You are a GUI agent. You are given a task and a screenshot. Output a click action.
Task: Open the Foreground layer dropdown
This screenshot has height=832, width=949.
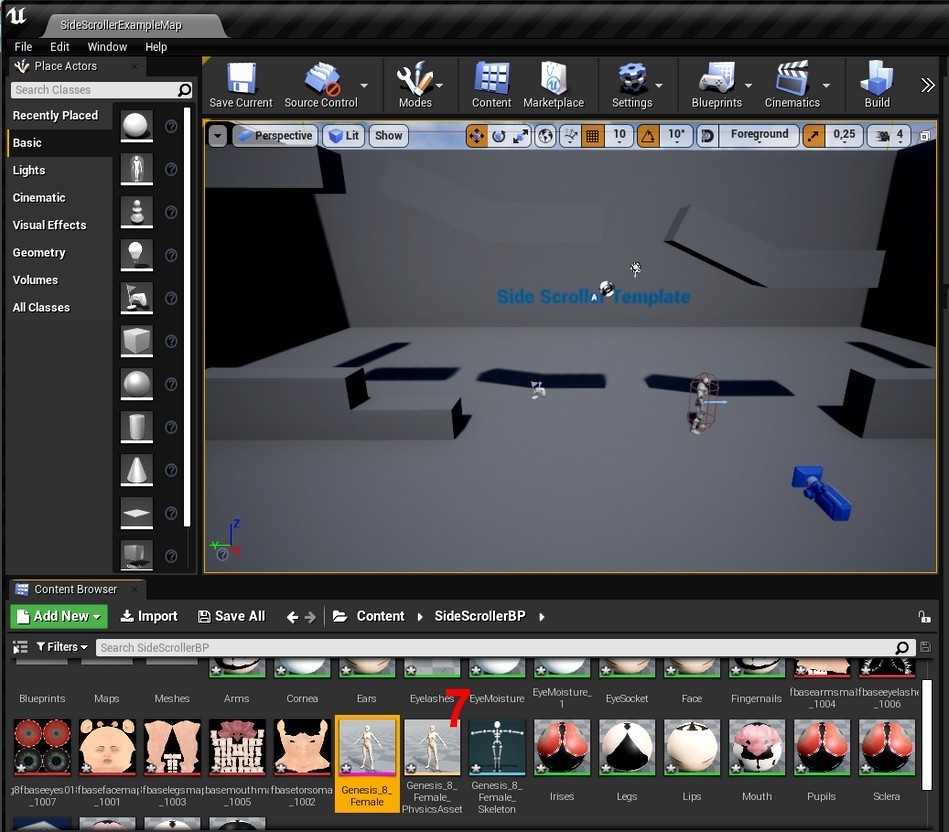coord(759,136)
